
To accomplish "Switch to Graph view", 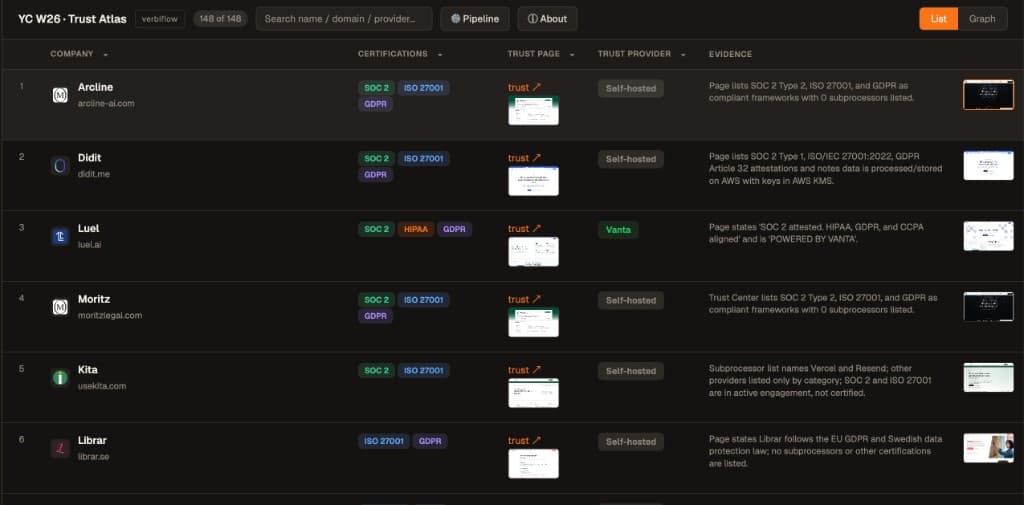I will coord(982,19).
